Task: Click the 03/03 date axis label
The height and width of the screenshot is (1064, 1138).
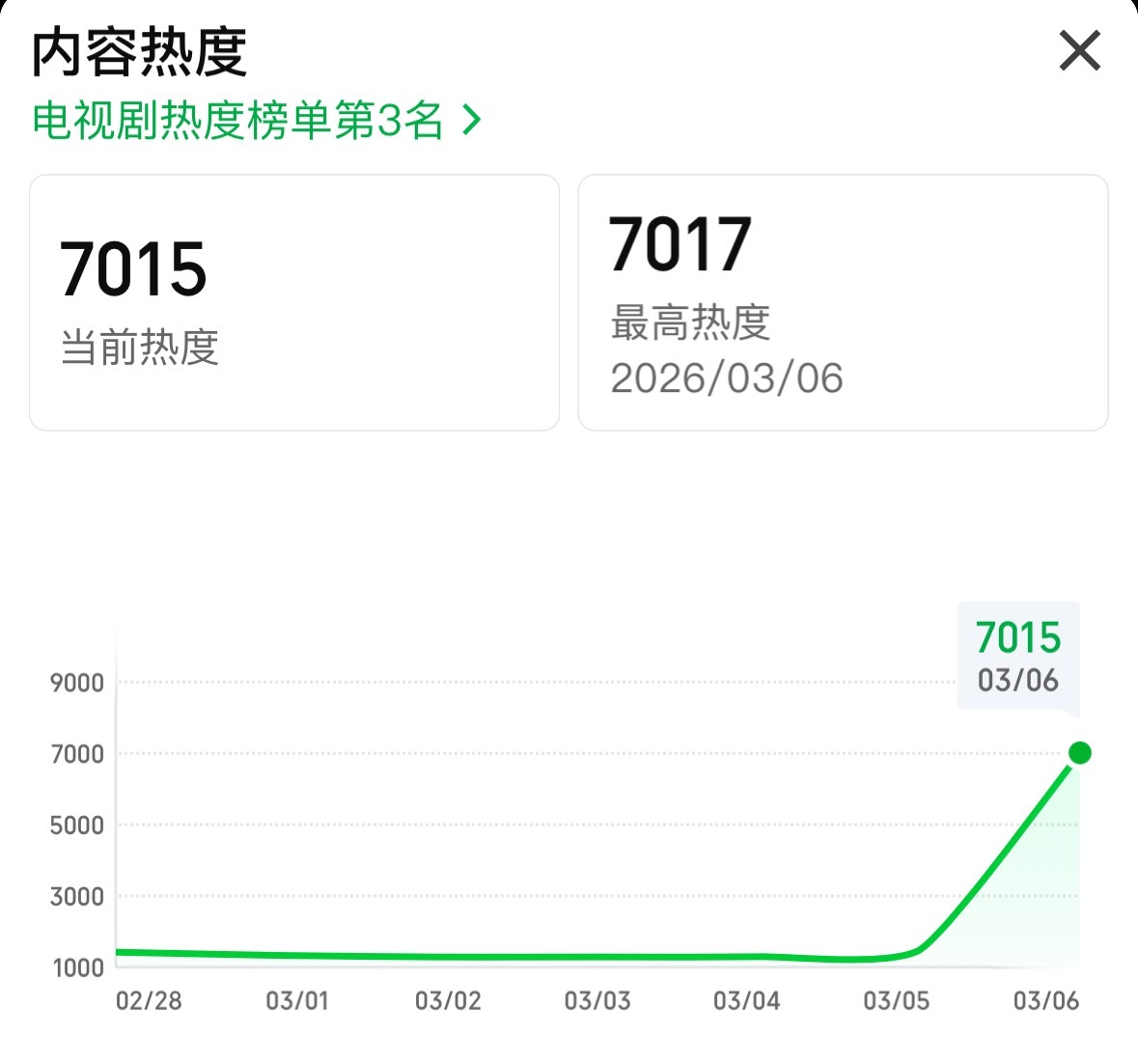Action: coord(597,1001)
